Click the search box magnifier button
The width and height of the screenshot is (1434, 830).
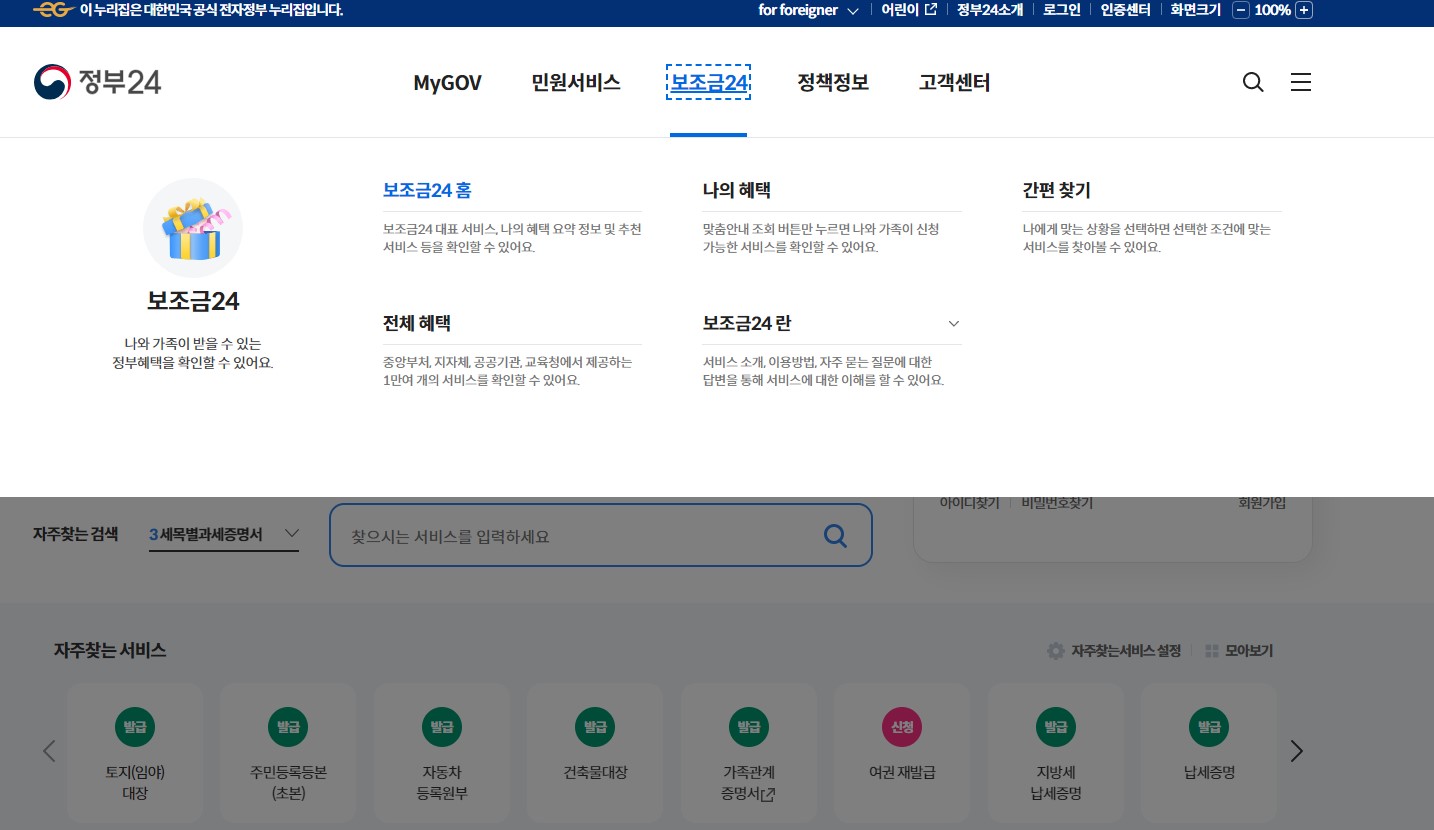click(835, 536)
